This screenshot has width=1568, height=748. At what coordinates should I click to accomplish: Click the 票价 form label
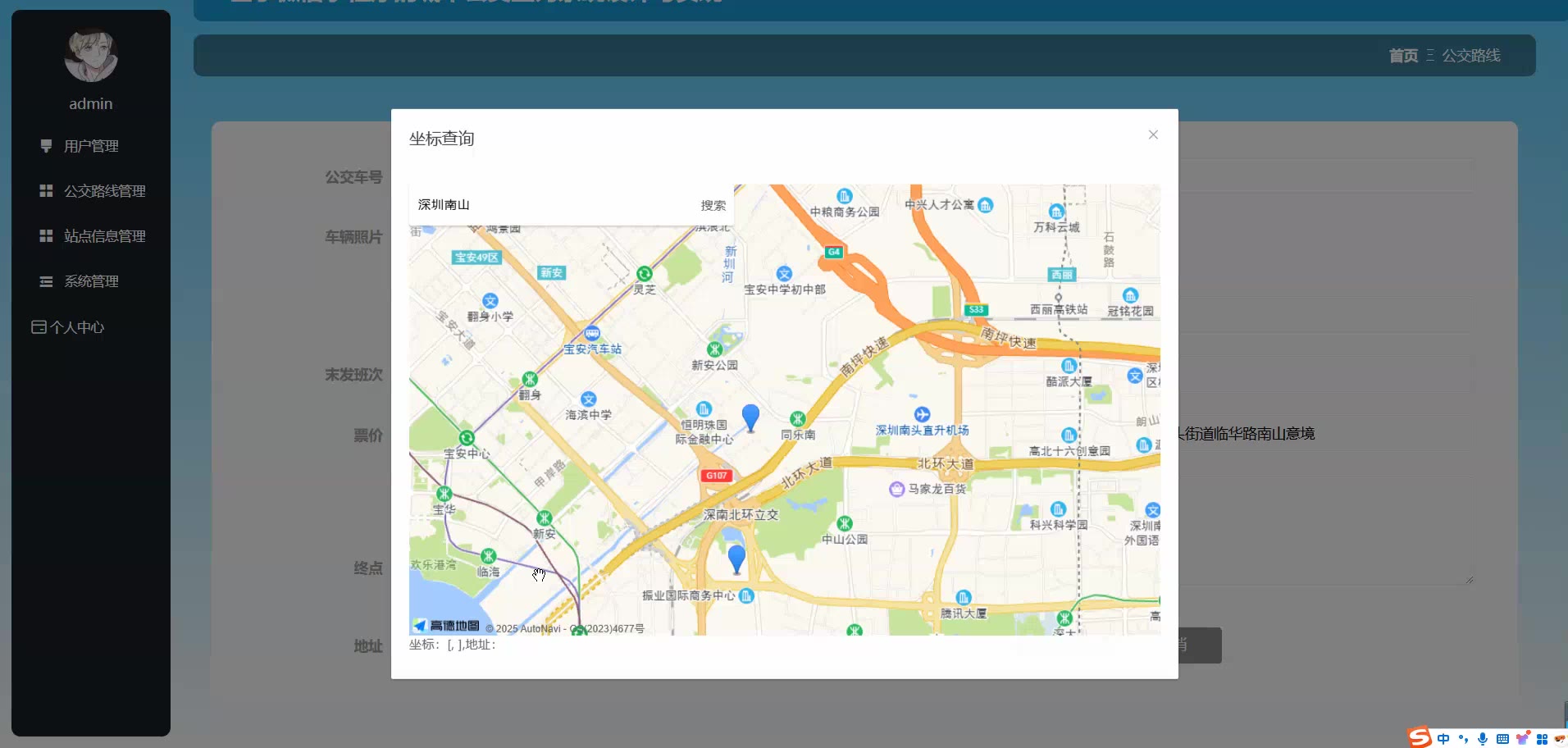click(x=368, y=436)
